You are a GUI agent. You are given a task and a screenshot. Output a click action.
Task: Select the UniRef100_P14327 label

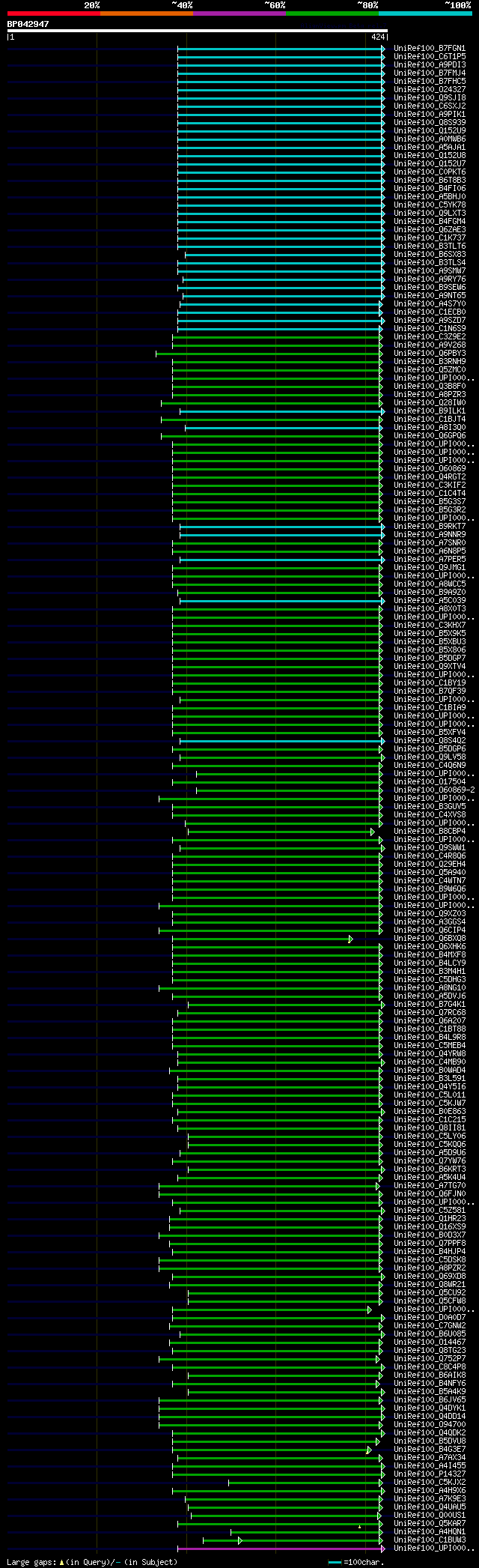pyautogui.click(x=430, y=1474)
